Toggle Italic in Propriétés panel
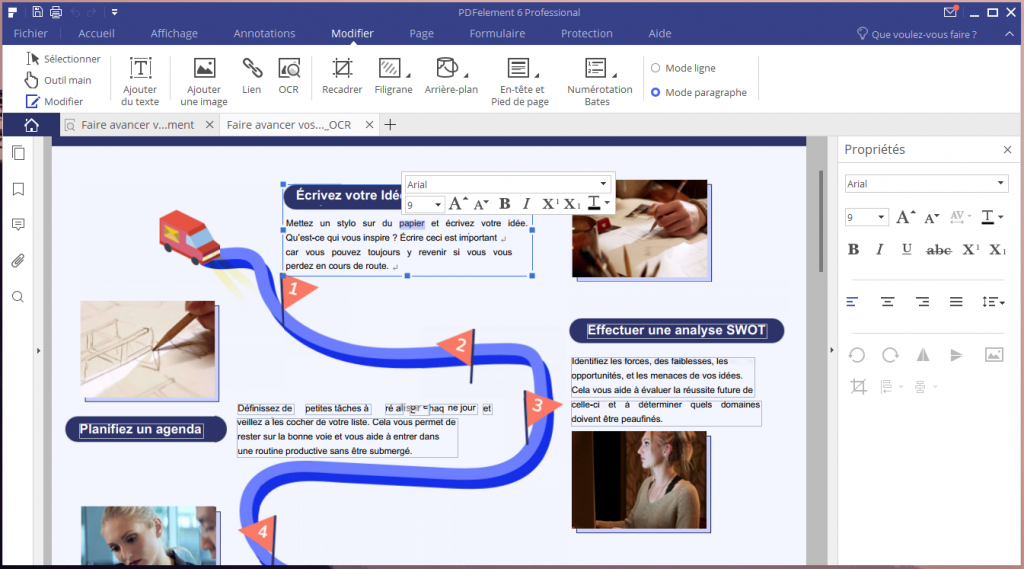 (880, 250)
